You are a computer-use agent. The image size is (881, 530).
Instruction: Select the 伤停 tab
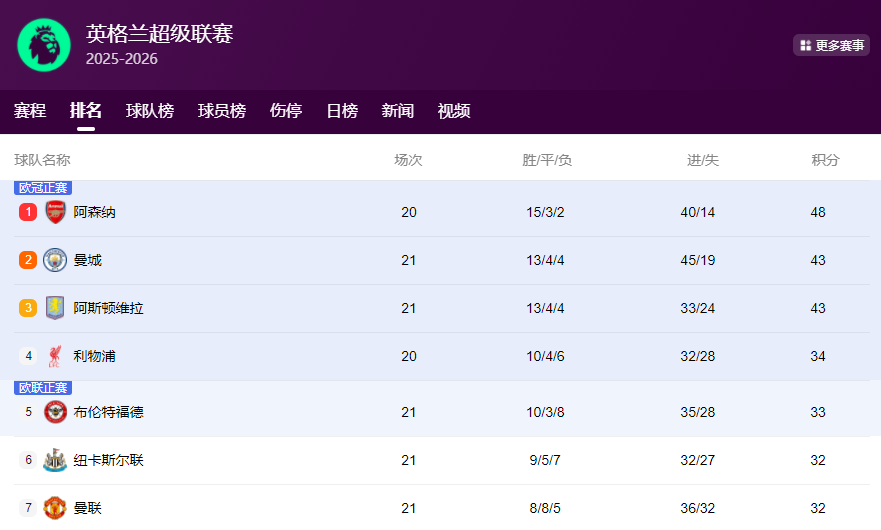(286, 111)
